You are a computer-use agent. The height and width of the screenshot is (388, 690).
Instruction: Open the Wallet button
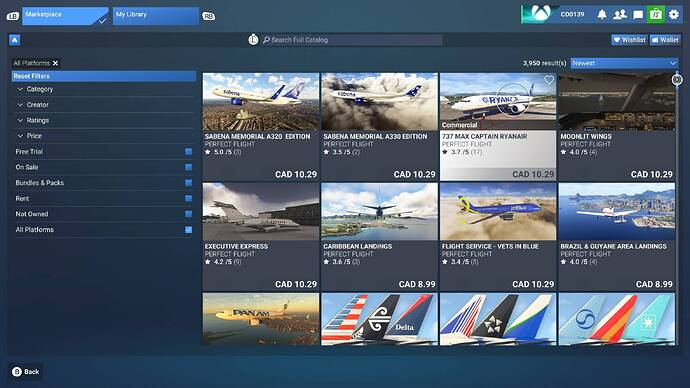(665, 40)
